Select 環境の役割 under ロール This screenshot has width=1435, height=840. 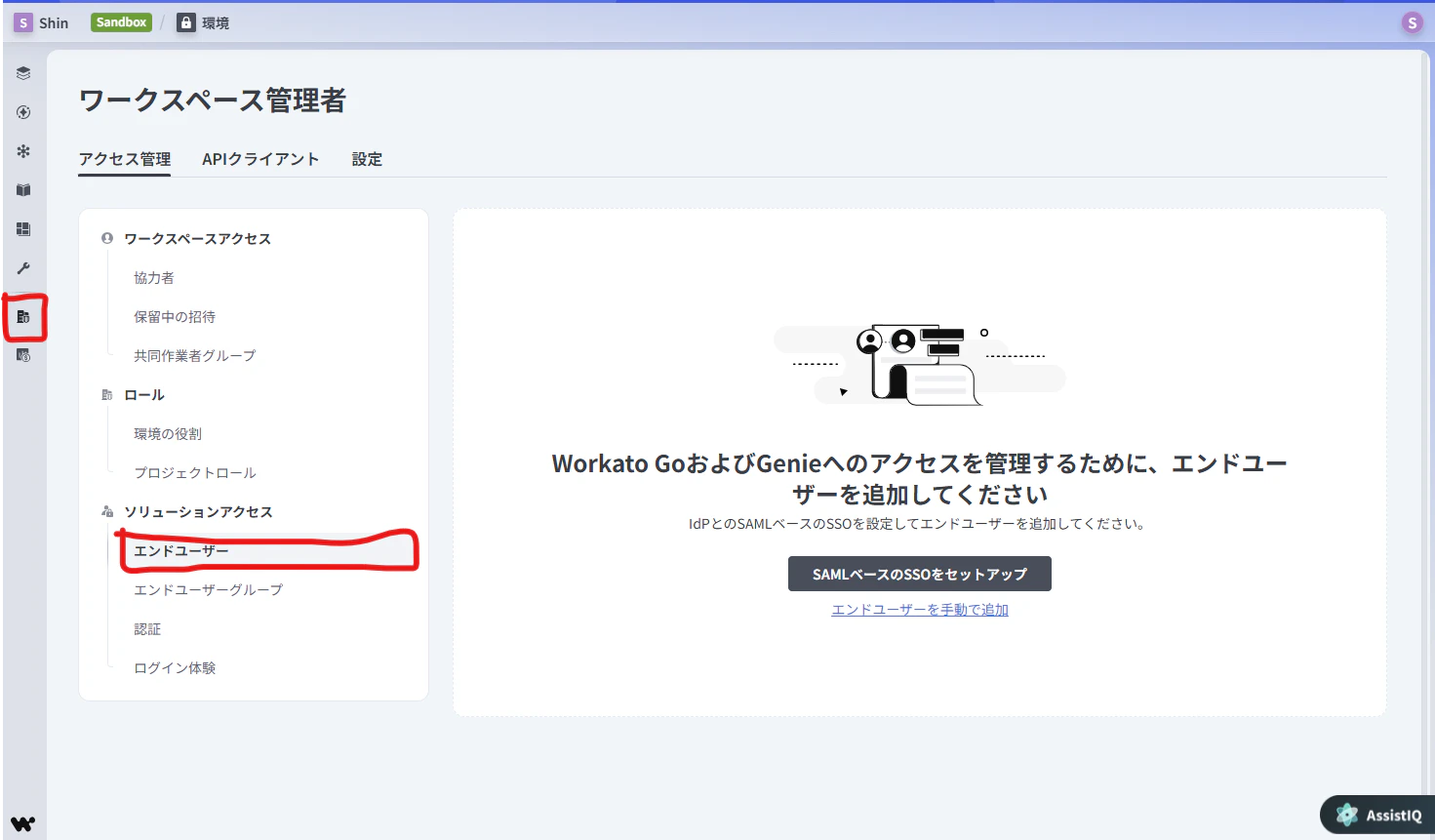168,434
